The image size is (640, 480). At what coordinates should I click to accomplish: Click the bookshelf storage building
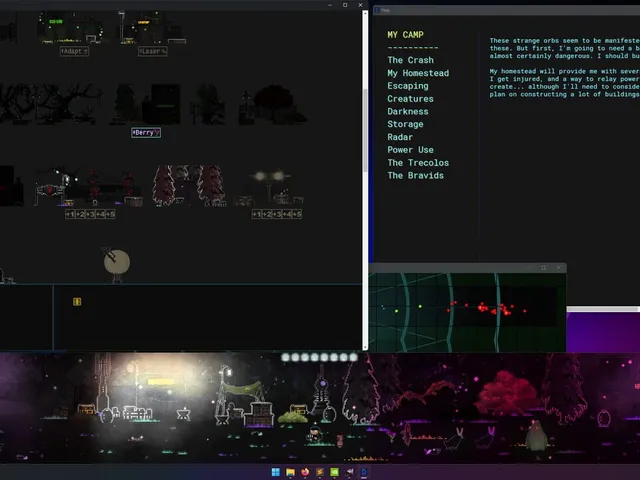[259, 414]
